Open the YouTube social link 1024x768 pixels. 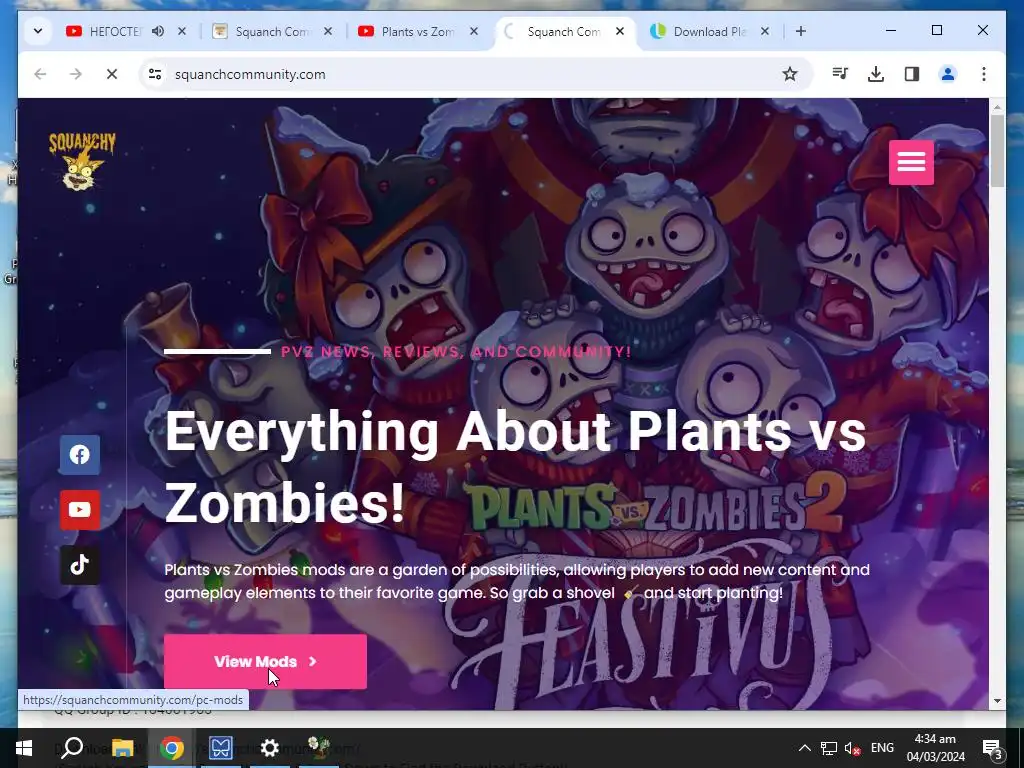point(80,509)
